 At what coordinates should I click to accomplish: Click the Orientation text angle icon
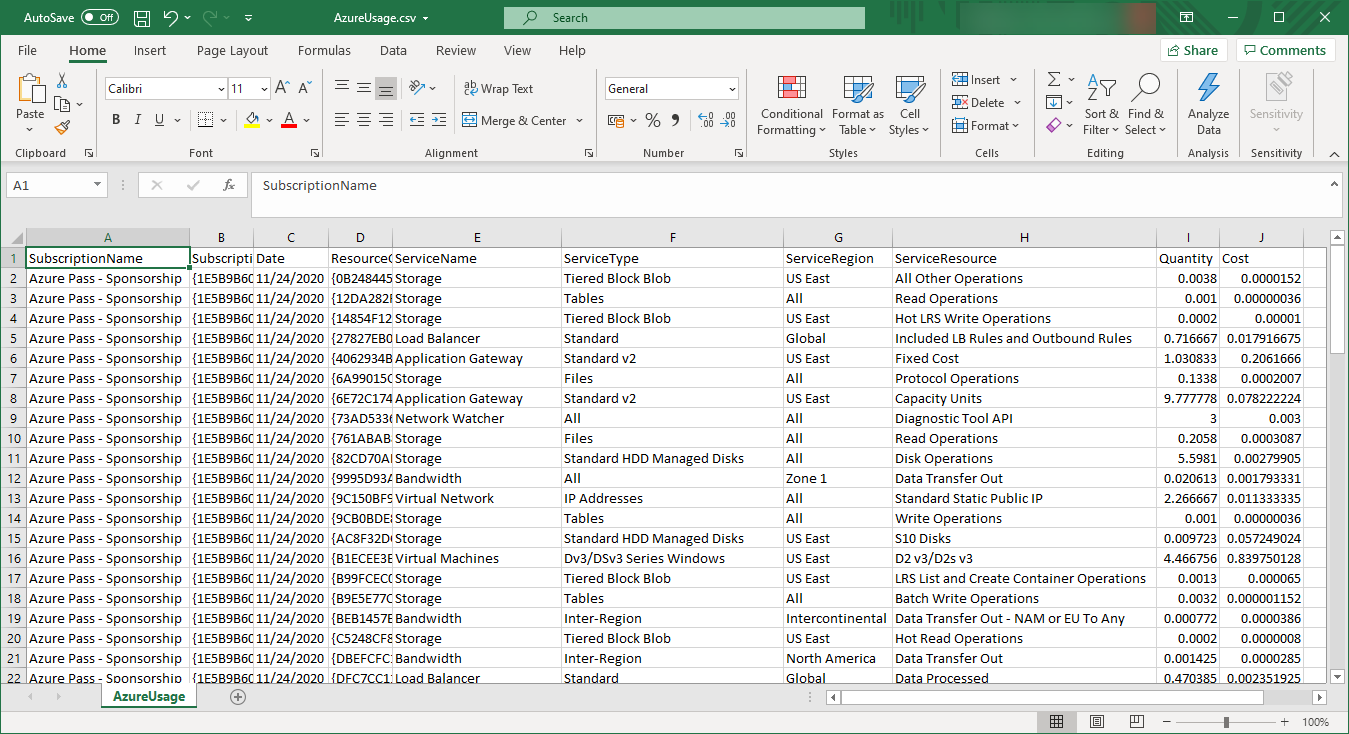tap(418, 88)
